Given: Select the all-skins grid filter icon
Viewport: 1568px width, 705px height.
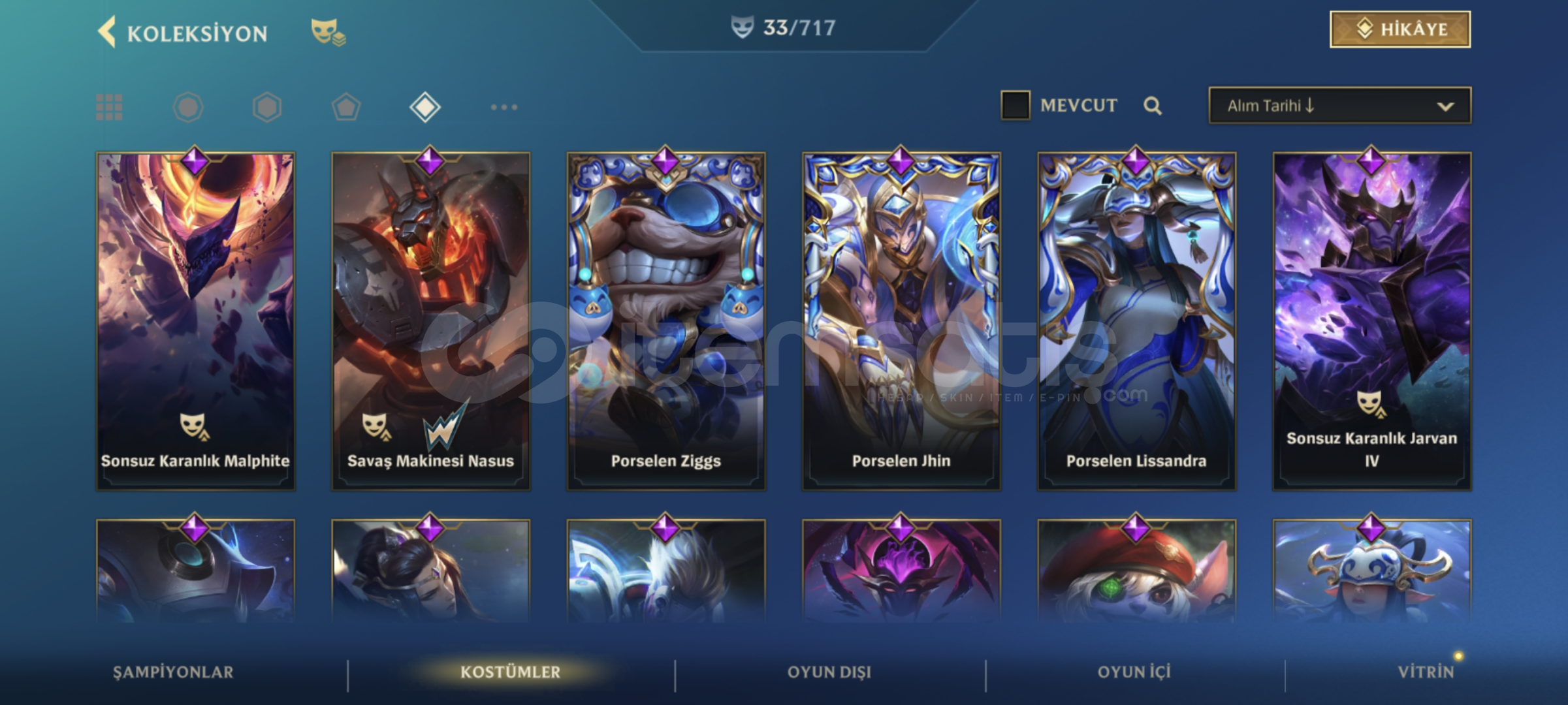Looking at the screenshot, I should (109, 107).
